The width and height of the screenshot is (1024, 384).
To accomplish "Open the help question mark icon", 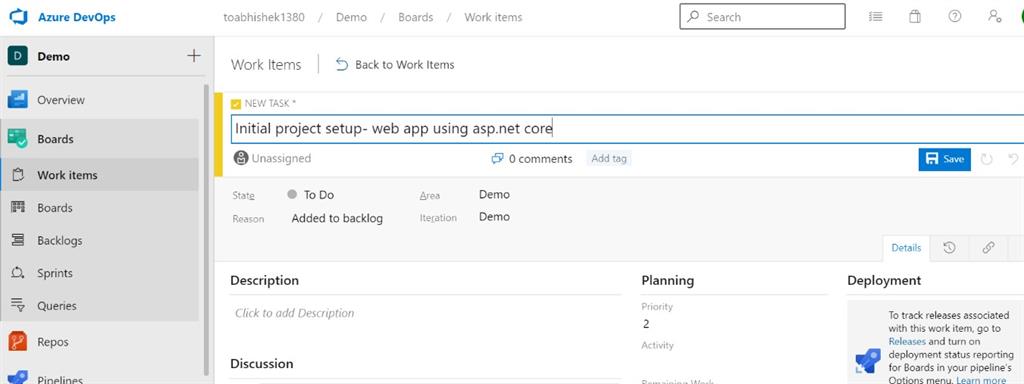I will point(955,17).
